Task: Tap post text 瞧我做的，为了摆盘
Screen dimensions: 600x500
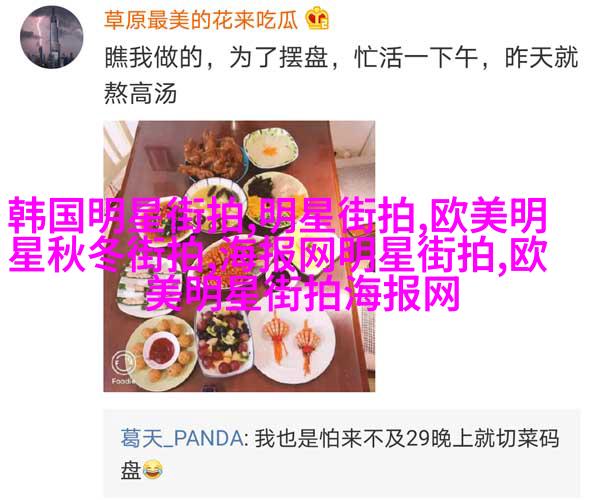Action: pyautogui.click(x=216, y=58)
